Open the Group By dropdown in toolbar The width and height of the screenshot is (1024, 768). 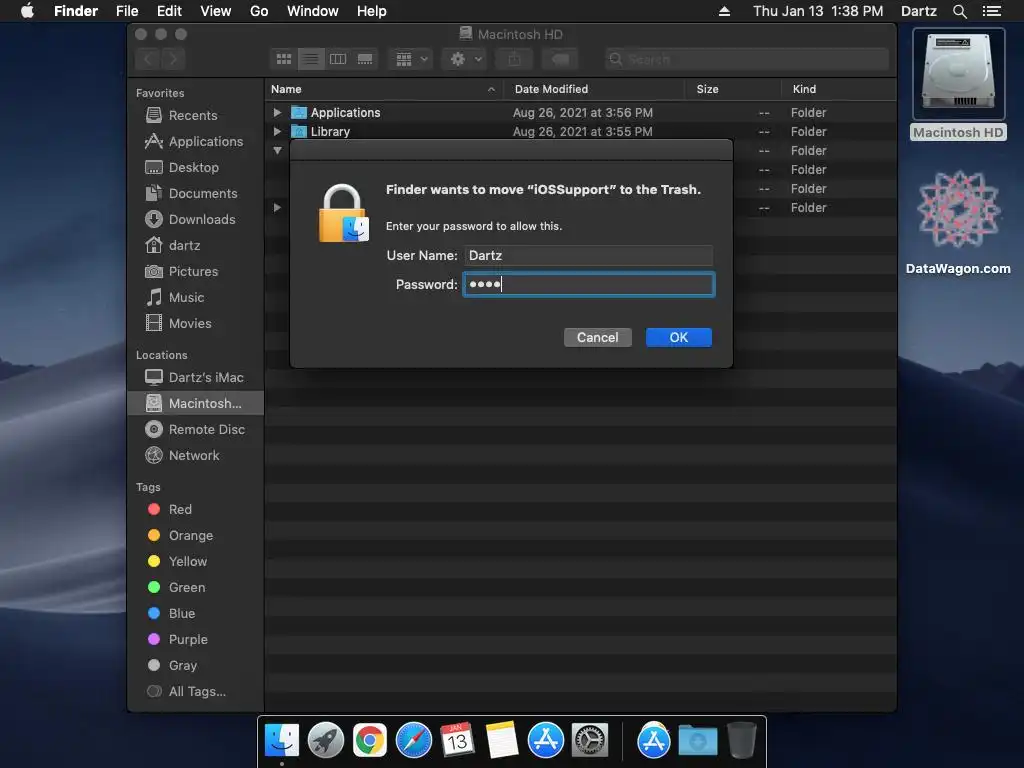tap(411, 59)
